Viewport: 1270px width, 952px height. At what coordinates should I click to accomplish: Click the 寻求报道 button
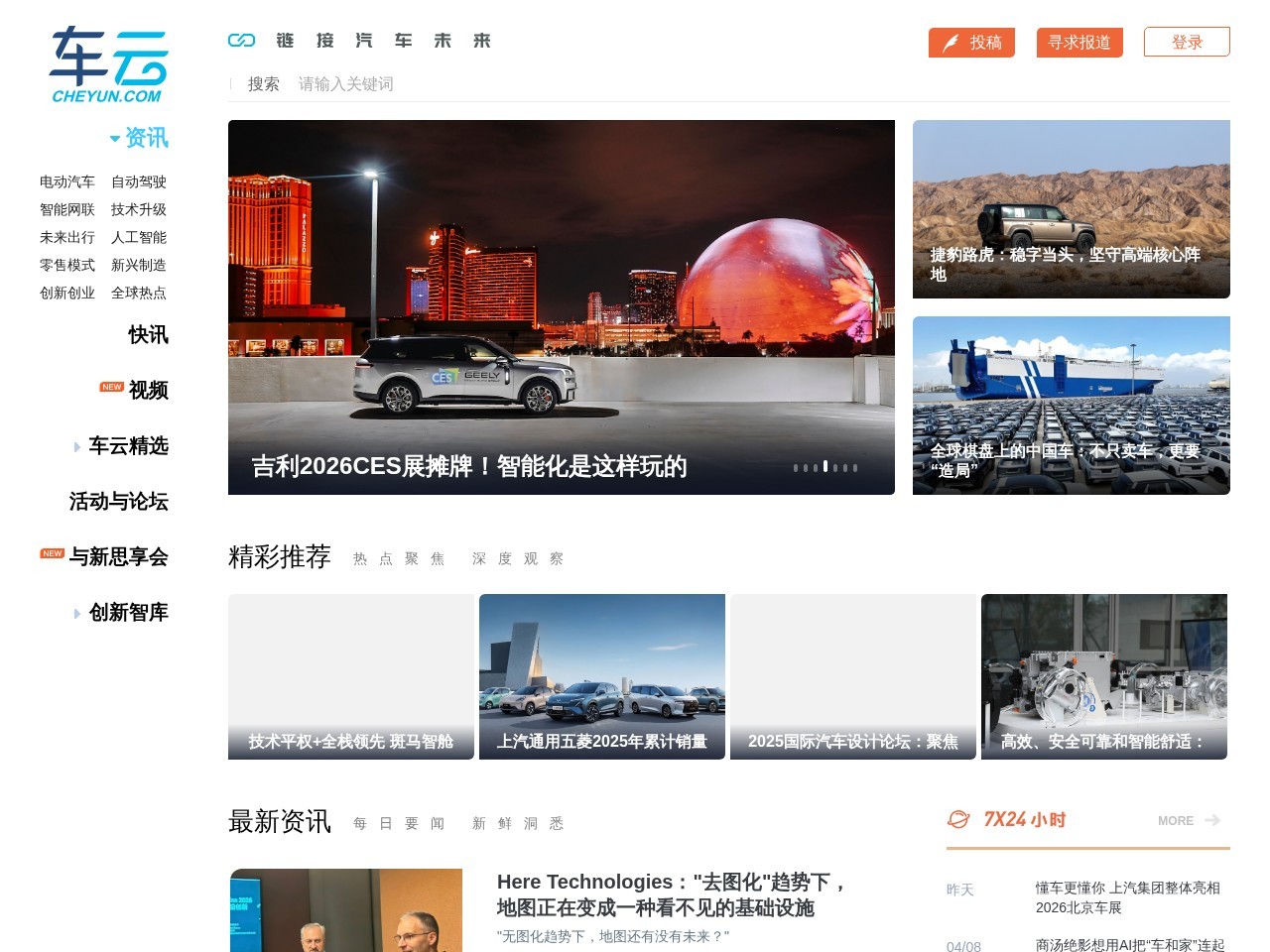pyautogui.click(x=1079, y=42)
